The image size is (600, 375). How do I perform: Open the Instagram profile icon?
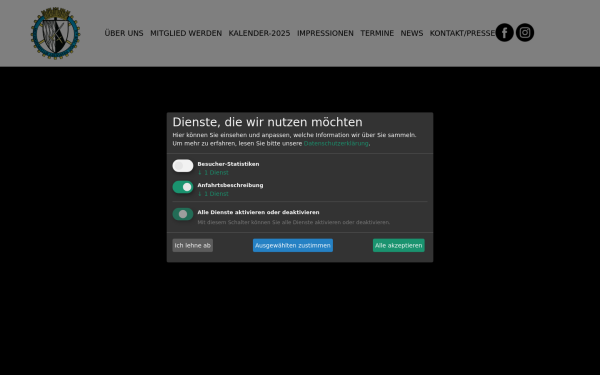tap(525, 33)
